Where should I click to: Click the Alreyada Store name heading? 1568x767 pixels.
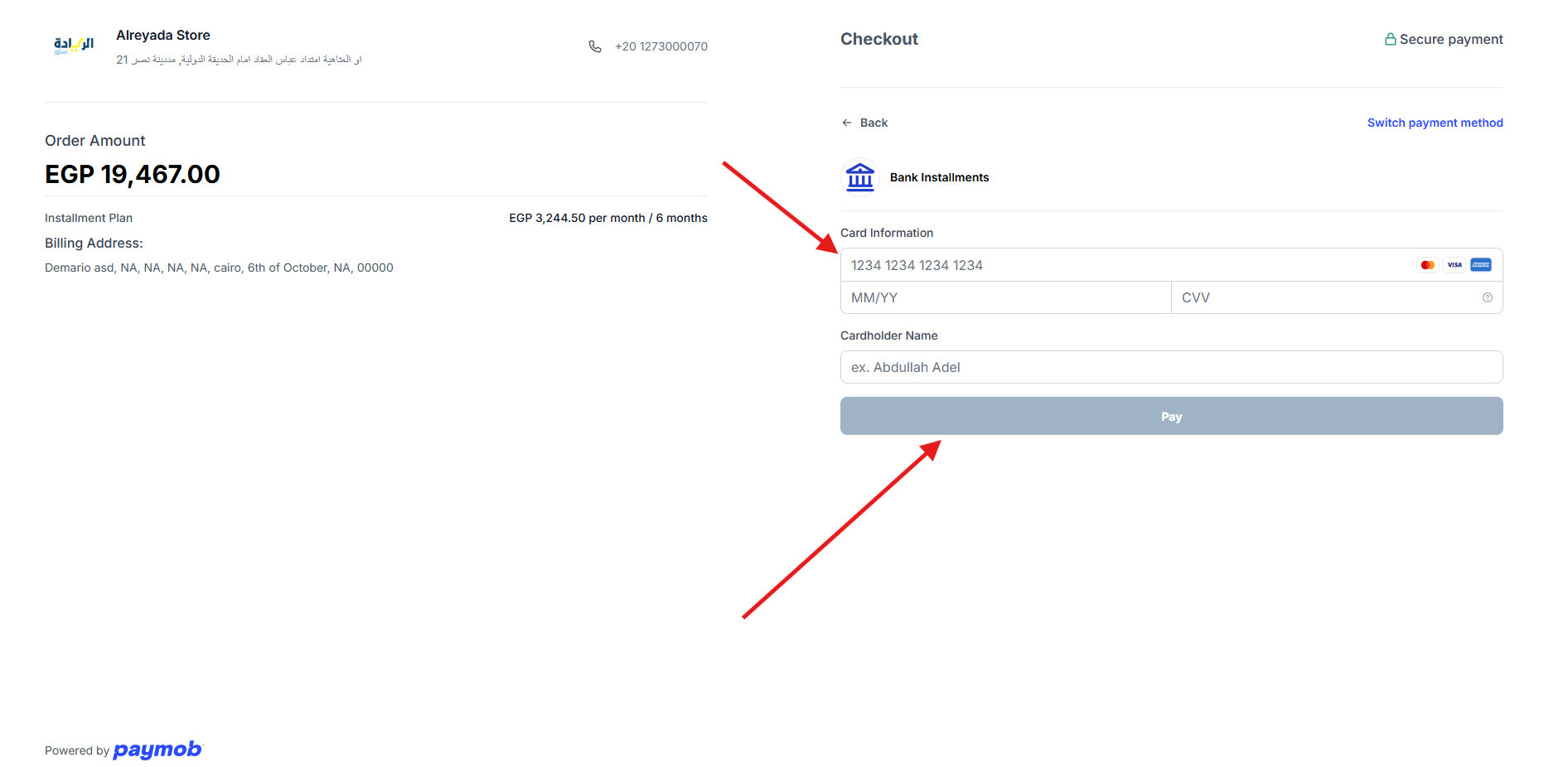click(162, 35)
